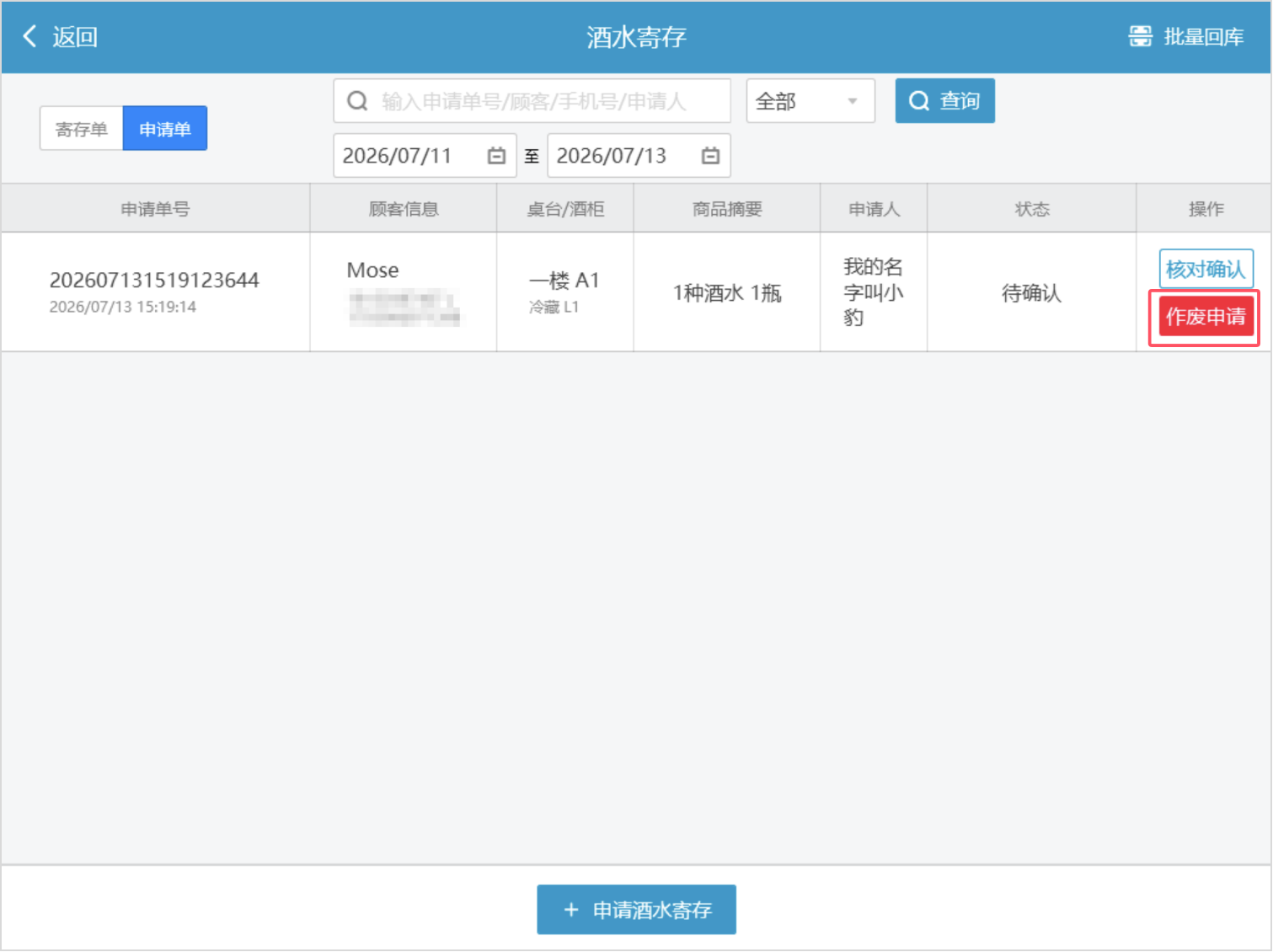Click the status text 待确认

coord(1031,293)
